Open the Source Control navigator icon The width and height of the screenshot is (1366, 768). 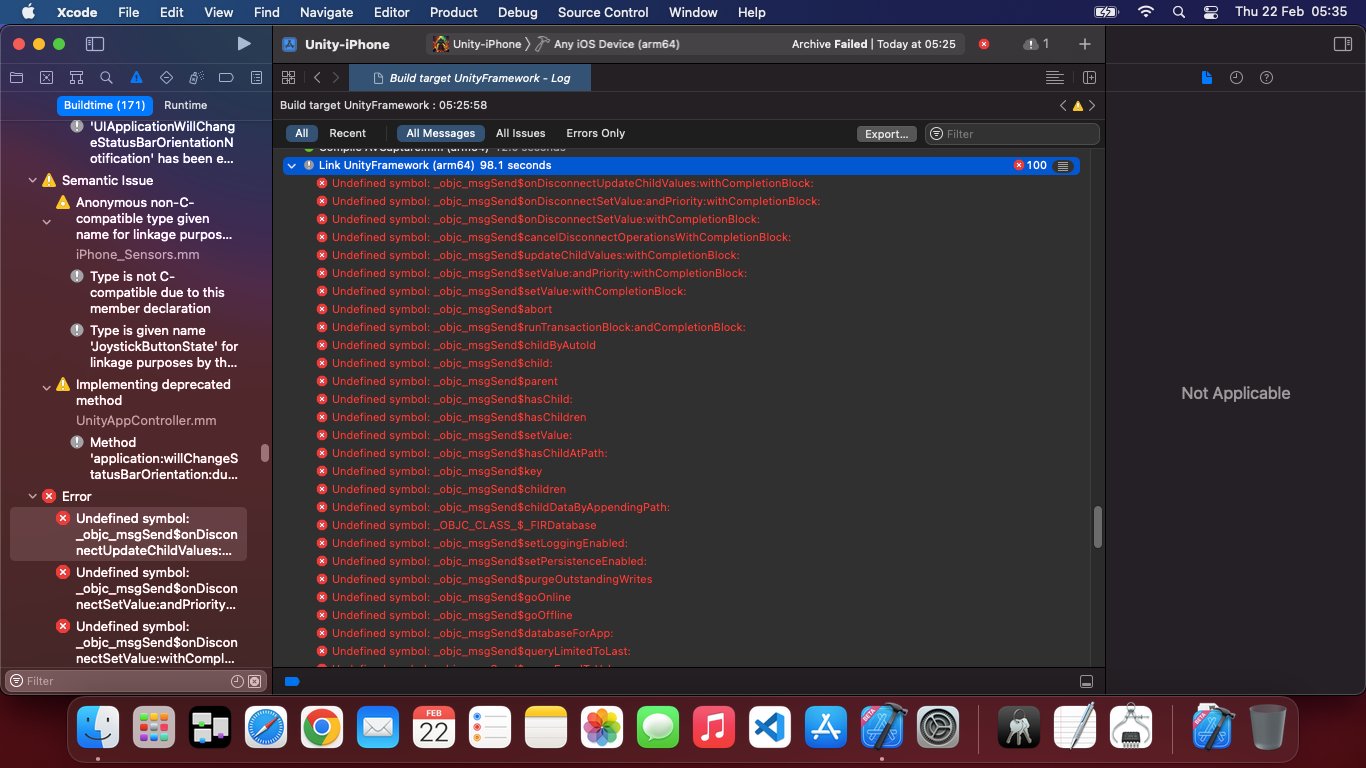pyautogui.click(x=46, y=77)
